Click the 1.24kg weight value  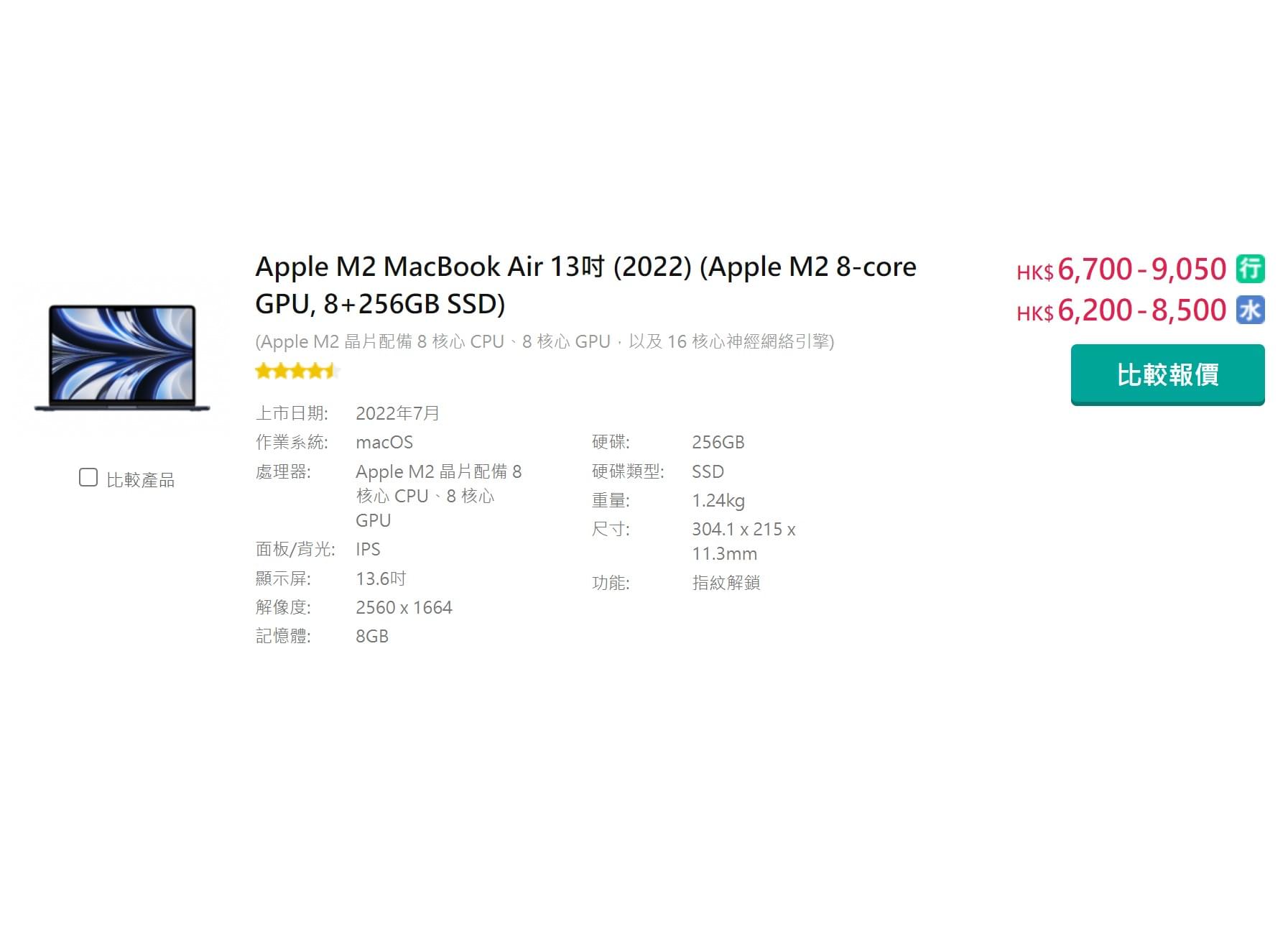pyautogui.click(x=718, y=500)
